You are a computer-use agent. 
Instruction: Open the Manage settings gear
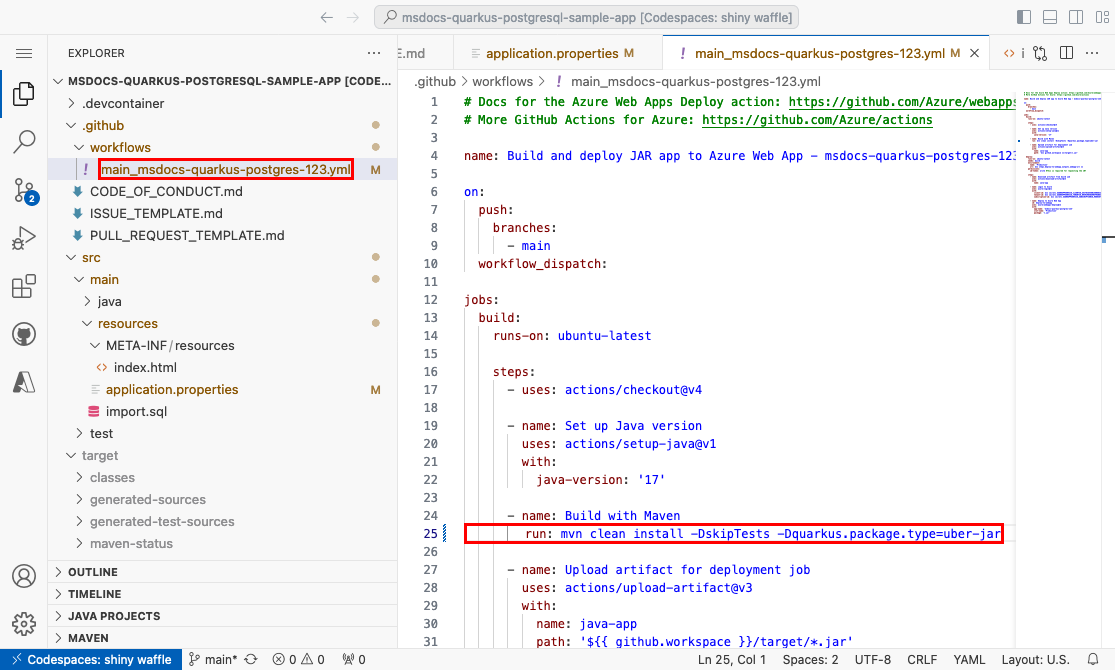(24, 623)
